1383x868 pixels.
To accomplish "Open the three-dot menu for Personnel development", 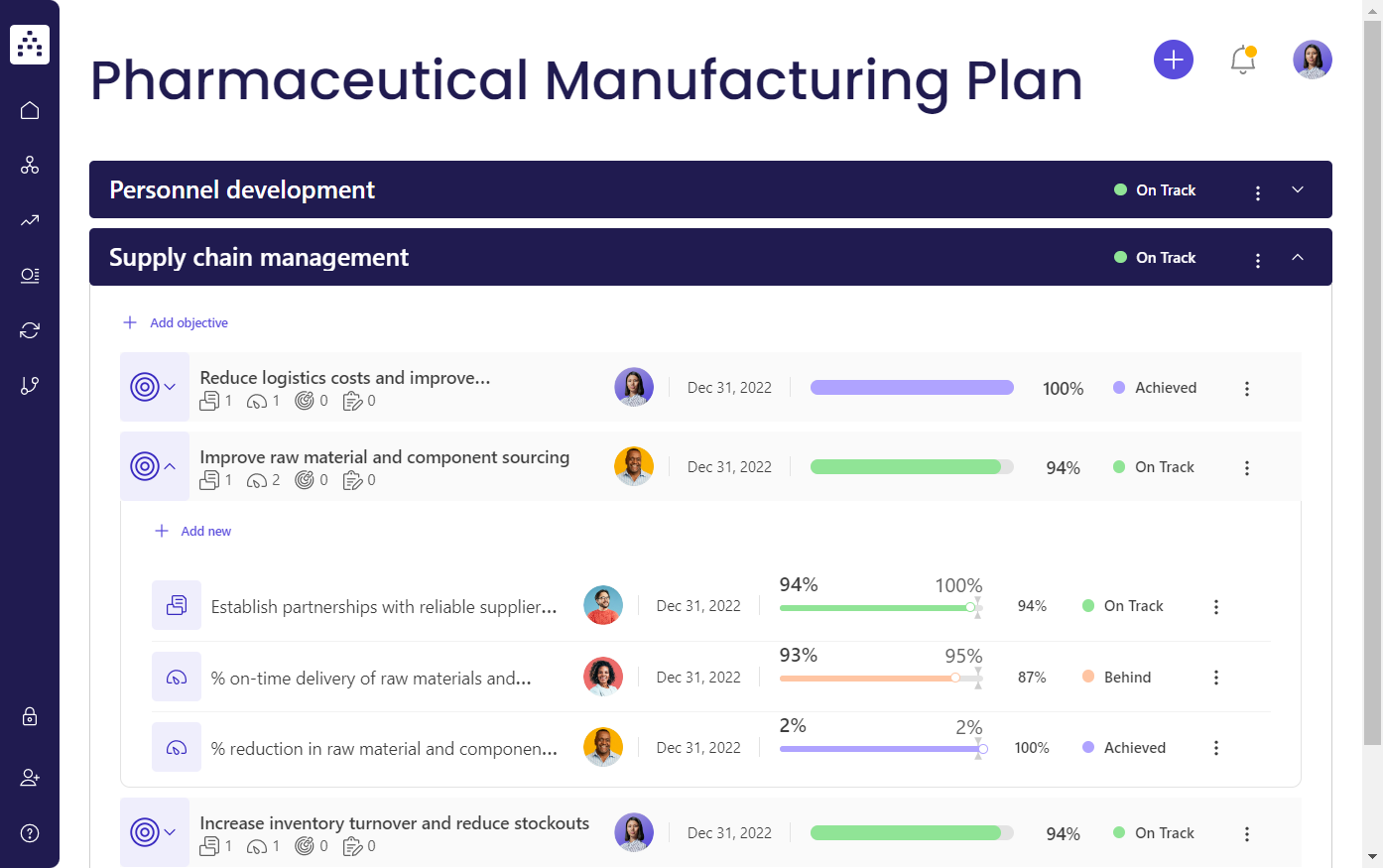I will pyautogui.click(x=1258, y=192).
